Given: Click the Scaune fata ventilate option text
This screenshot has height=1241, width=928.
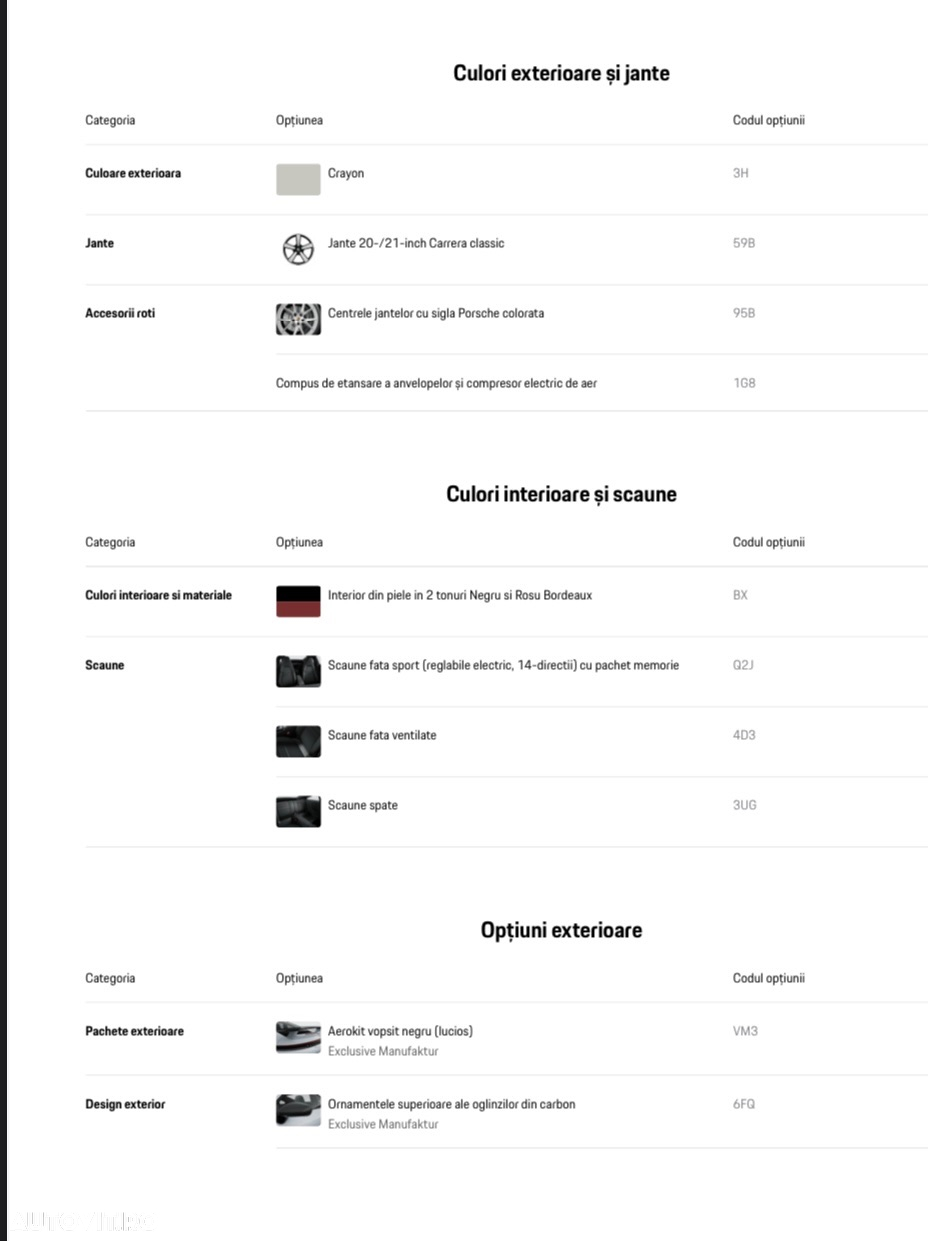Looking at the screenshot, I should 382,735.
